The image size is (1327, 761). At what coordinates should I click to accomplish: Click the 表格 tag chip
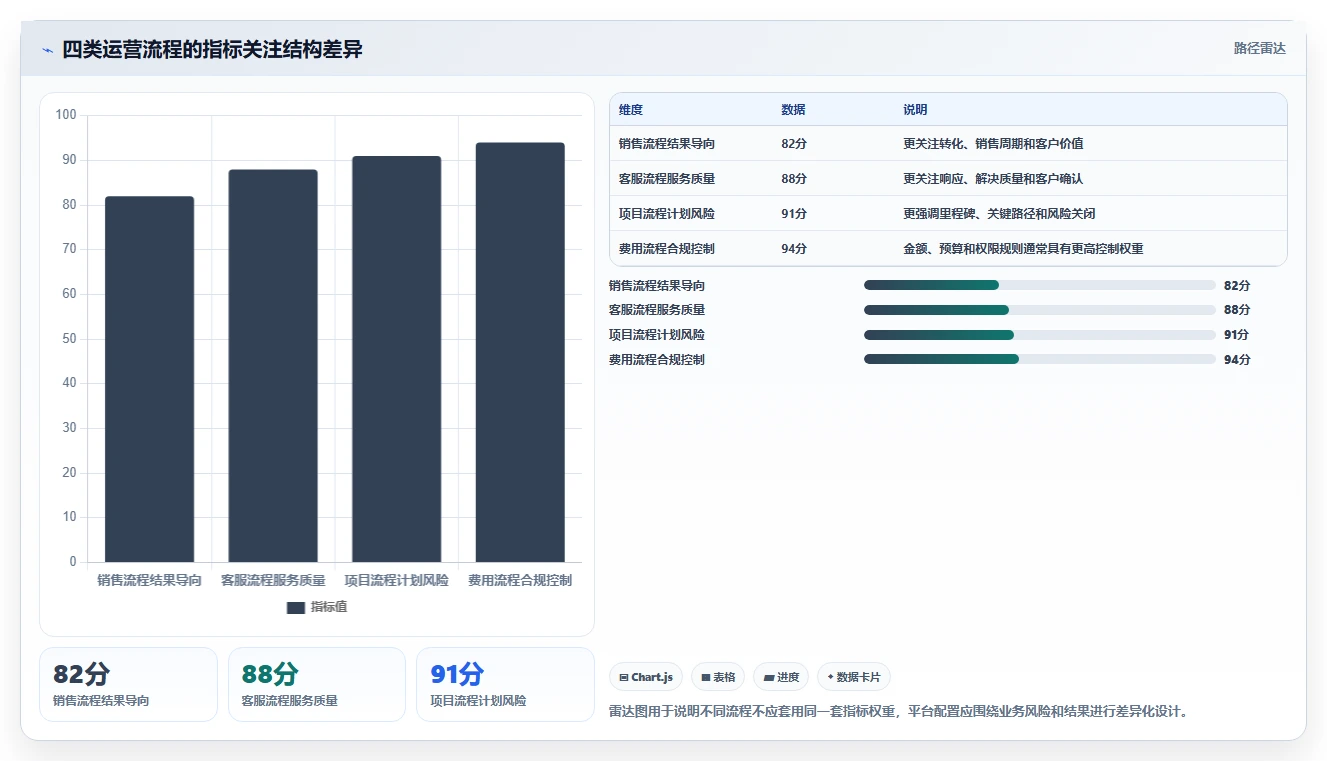pos(719,677)
